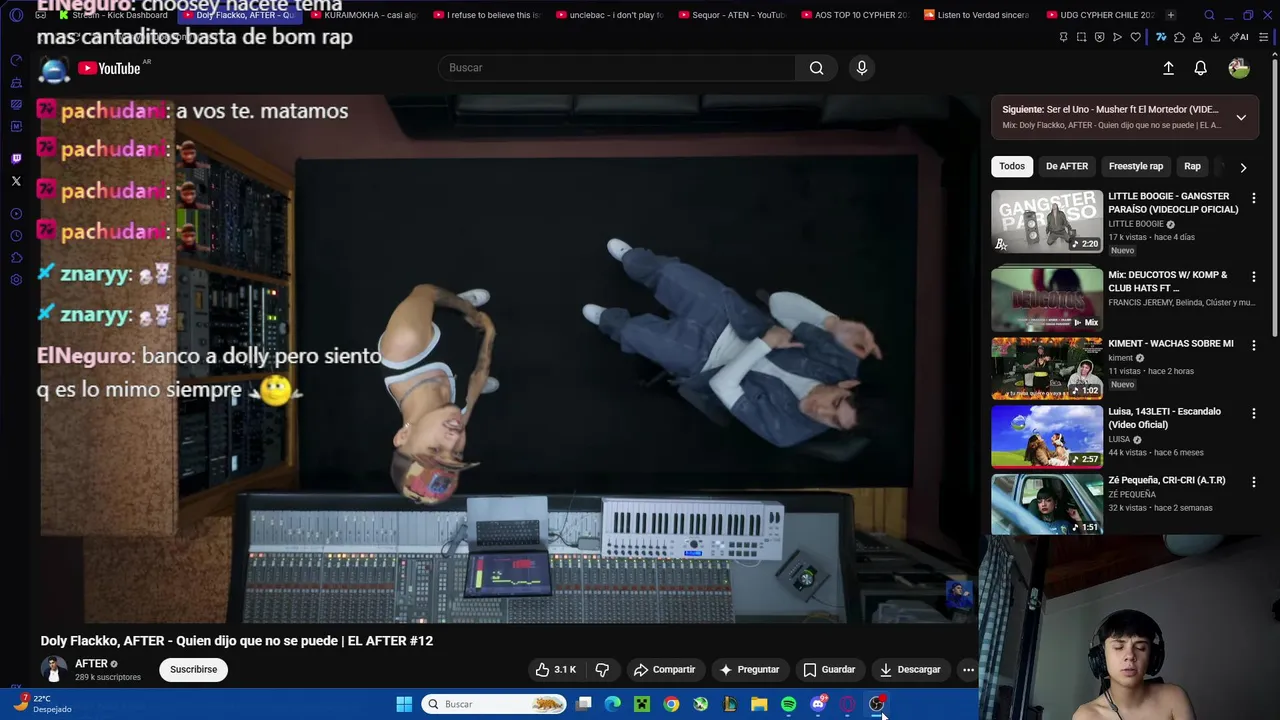This screenshot has height=720, width=1280.
Task: Subscribe to AFTER with Suscribirse button
Action: [193, 670]
